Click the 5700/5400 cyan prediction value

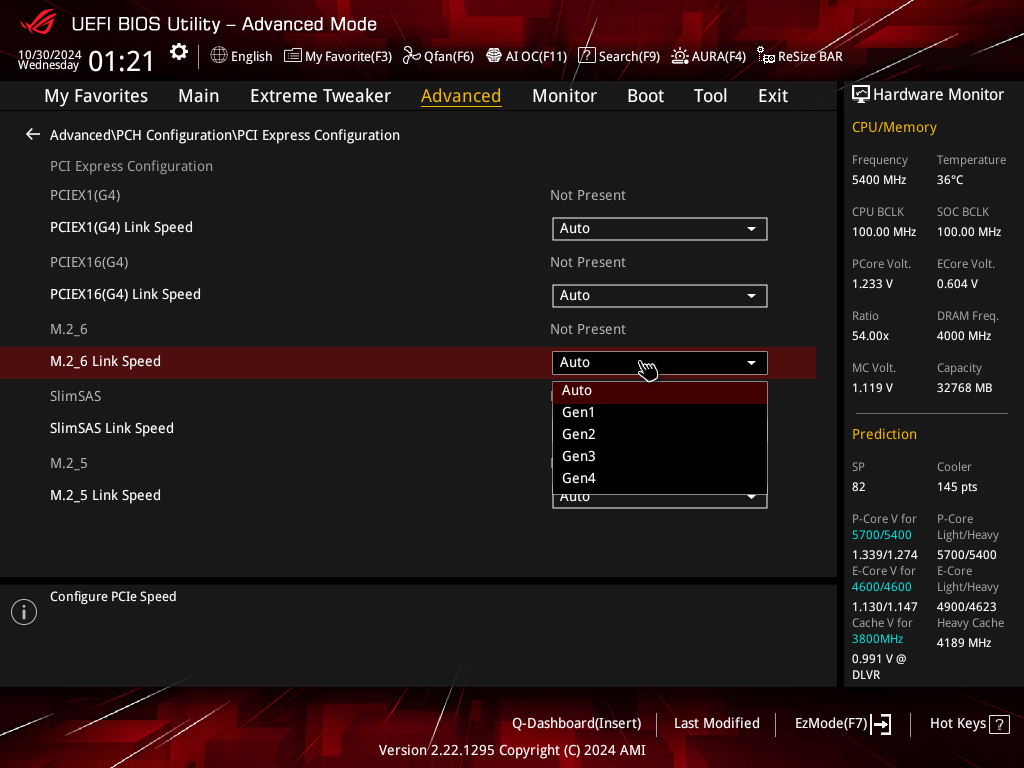click(882, 535)
